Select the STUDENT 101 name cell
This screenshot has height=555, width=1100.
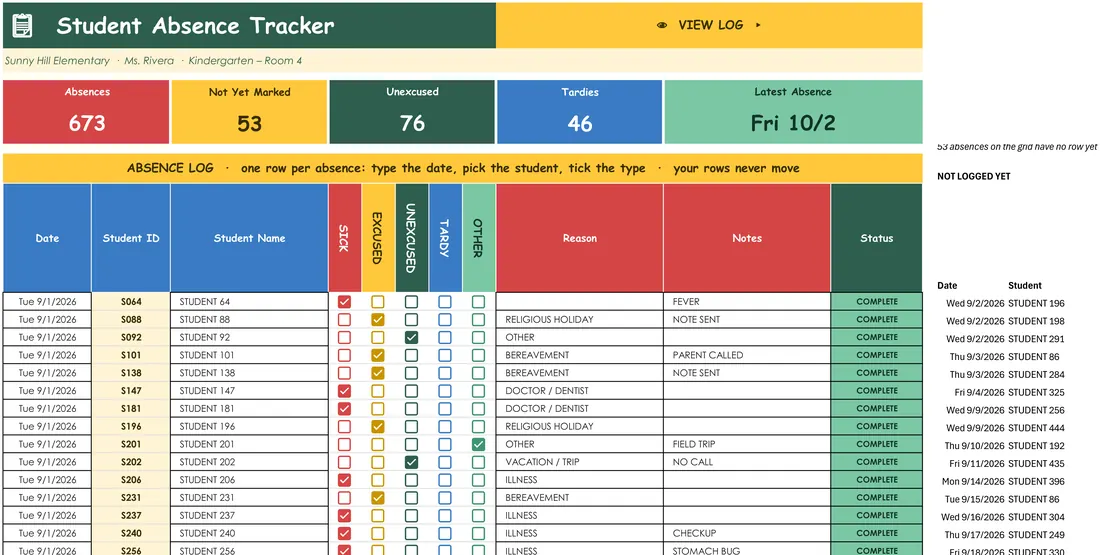coord(249,355)
